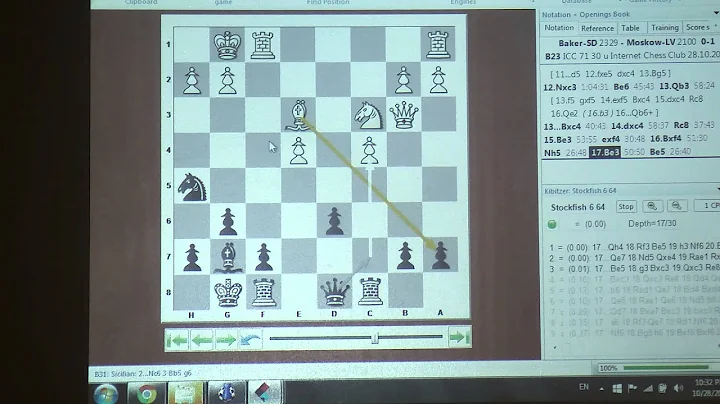The image size is (720, 404).
Task: Open the Notation pane dropdown arrow
Action: tap(717, 14)
